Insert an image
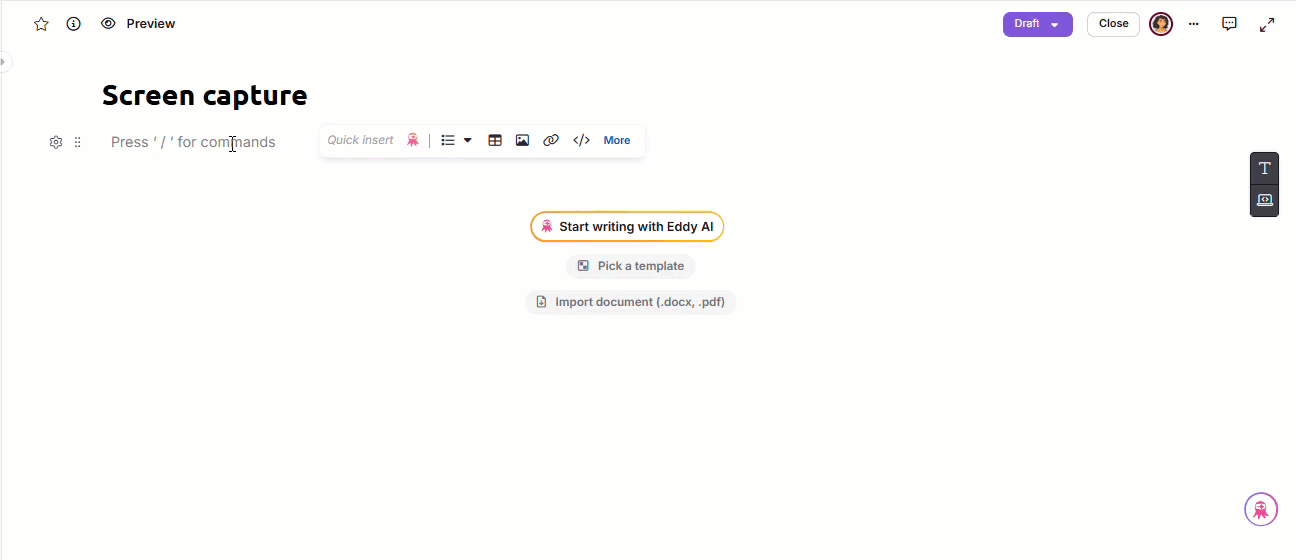The image size is (1296, 560). click(522, 141)
